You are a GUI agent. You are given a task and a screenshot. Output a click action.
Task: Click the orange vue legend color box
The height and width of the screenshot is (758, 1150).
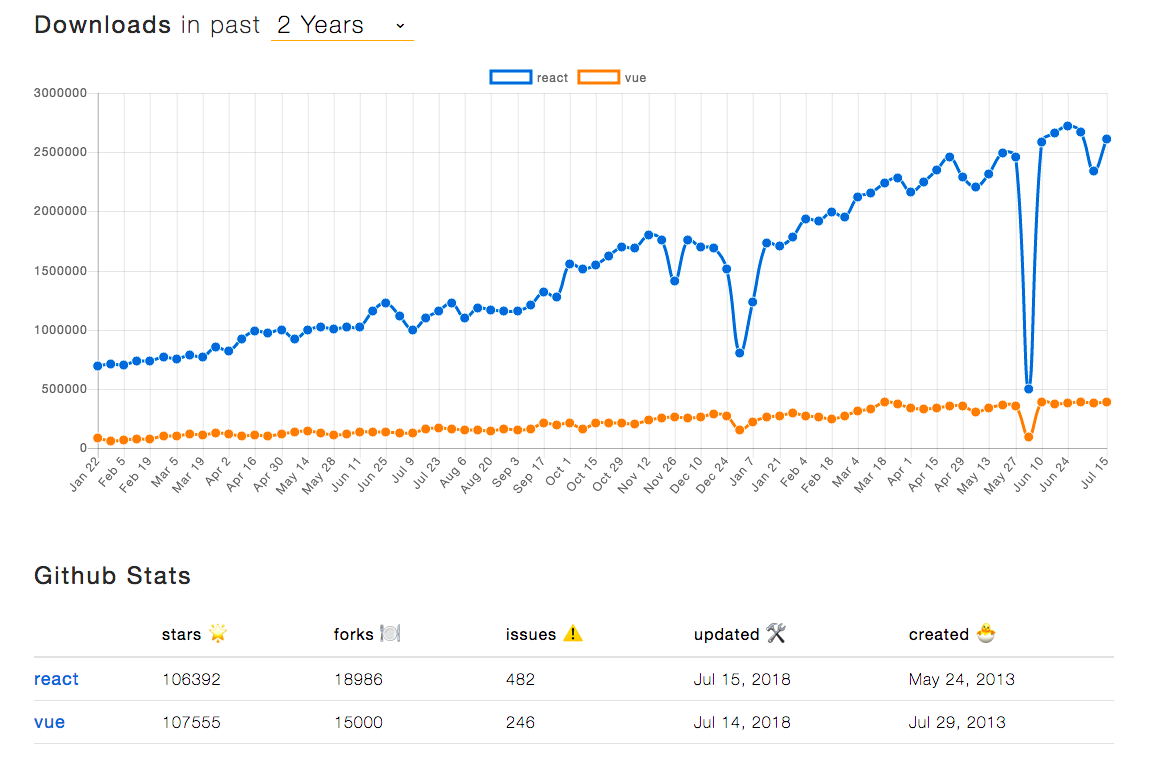pos(600,78)
